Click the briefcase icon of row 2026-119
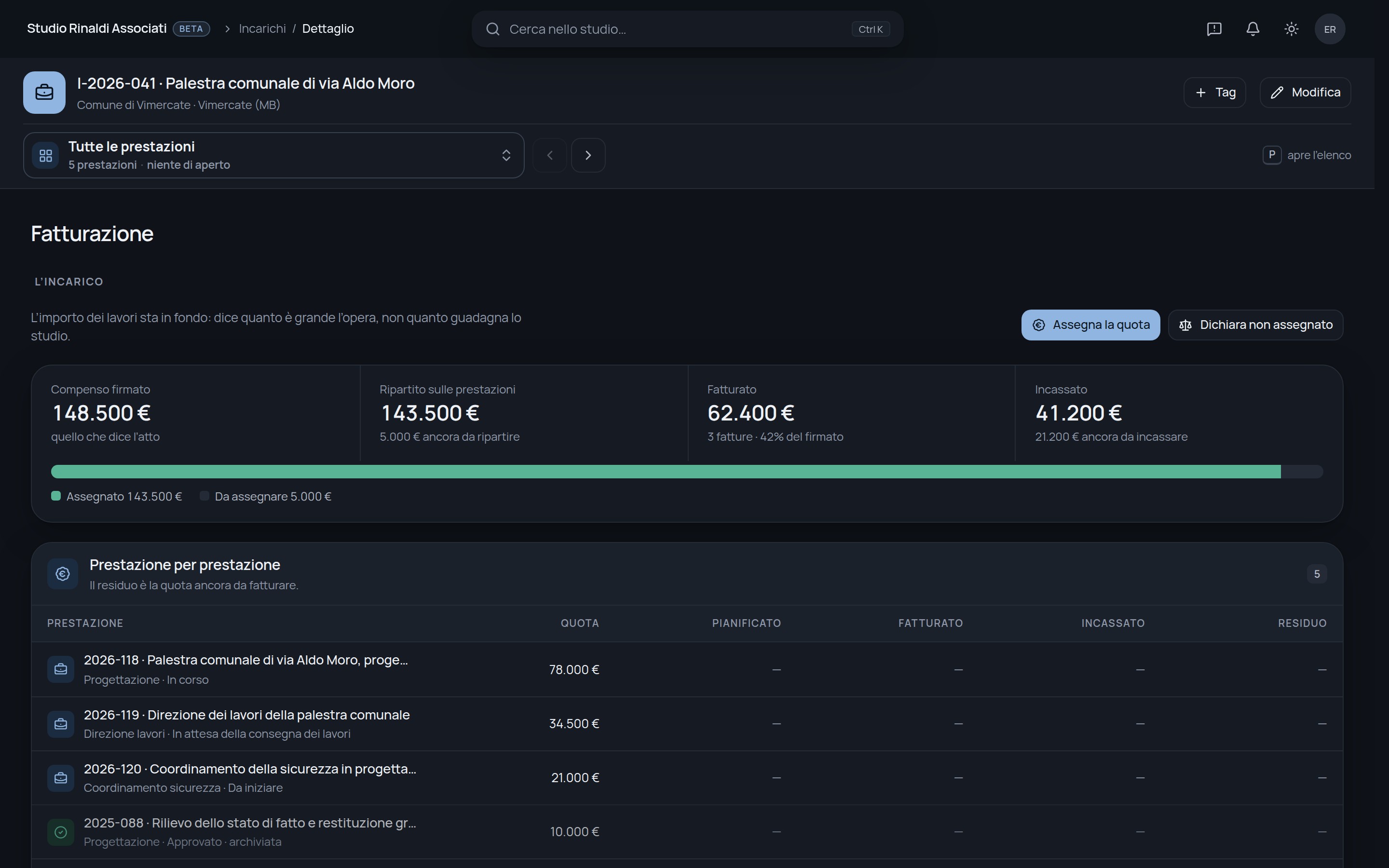This screenshot has height=868, width=1389. click(60, 724)
